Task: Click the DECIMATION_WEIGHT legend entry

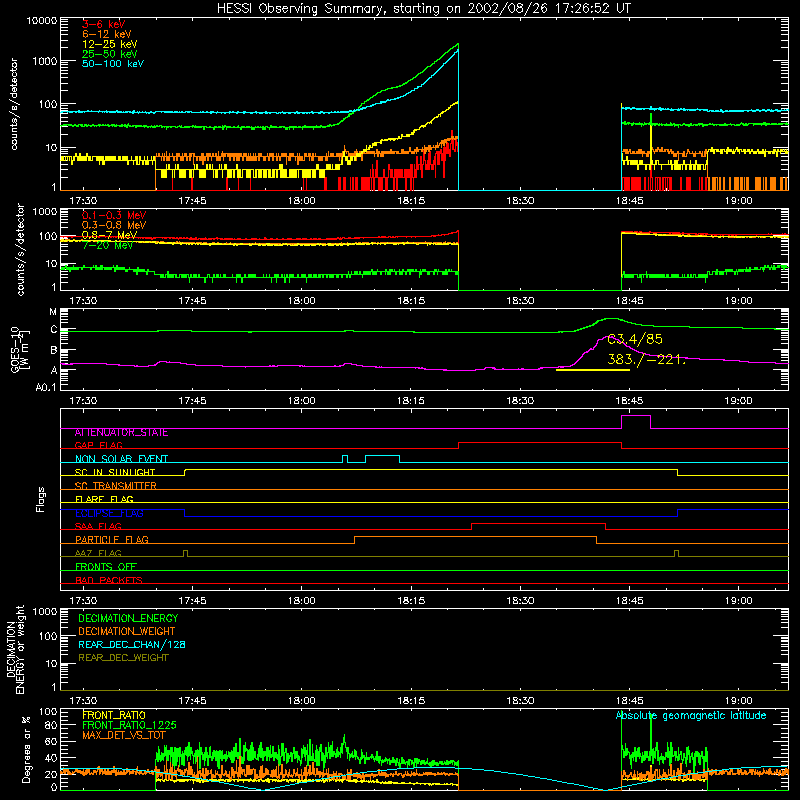Action: [127, 631]
